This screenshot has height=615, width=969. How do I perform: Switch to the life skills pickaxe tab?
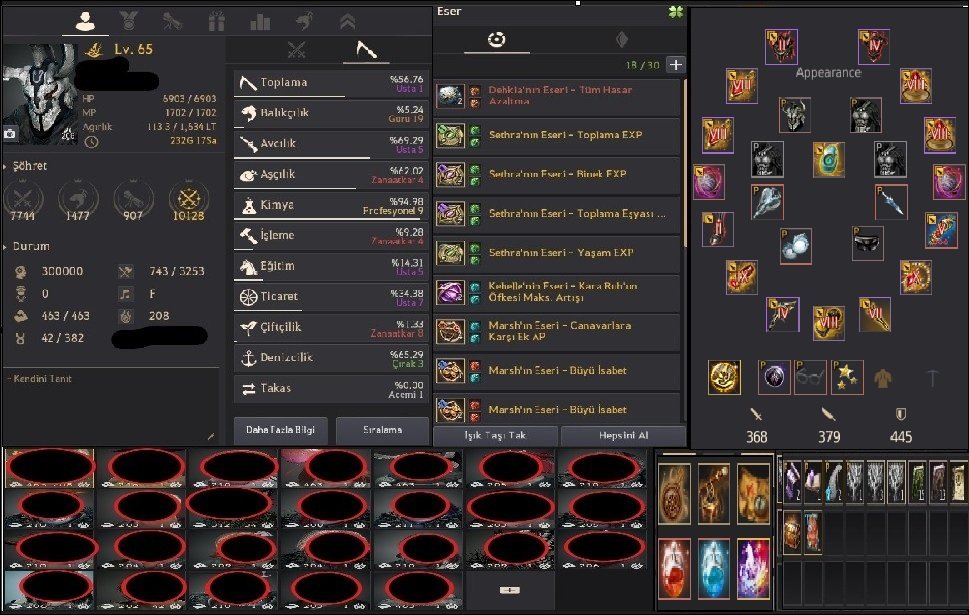coord(366,49)
